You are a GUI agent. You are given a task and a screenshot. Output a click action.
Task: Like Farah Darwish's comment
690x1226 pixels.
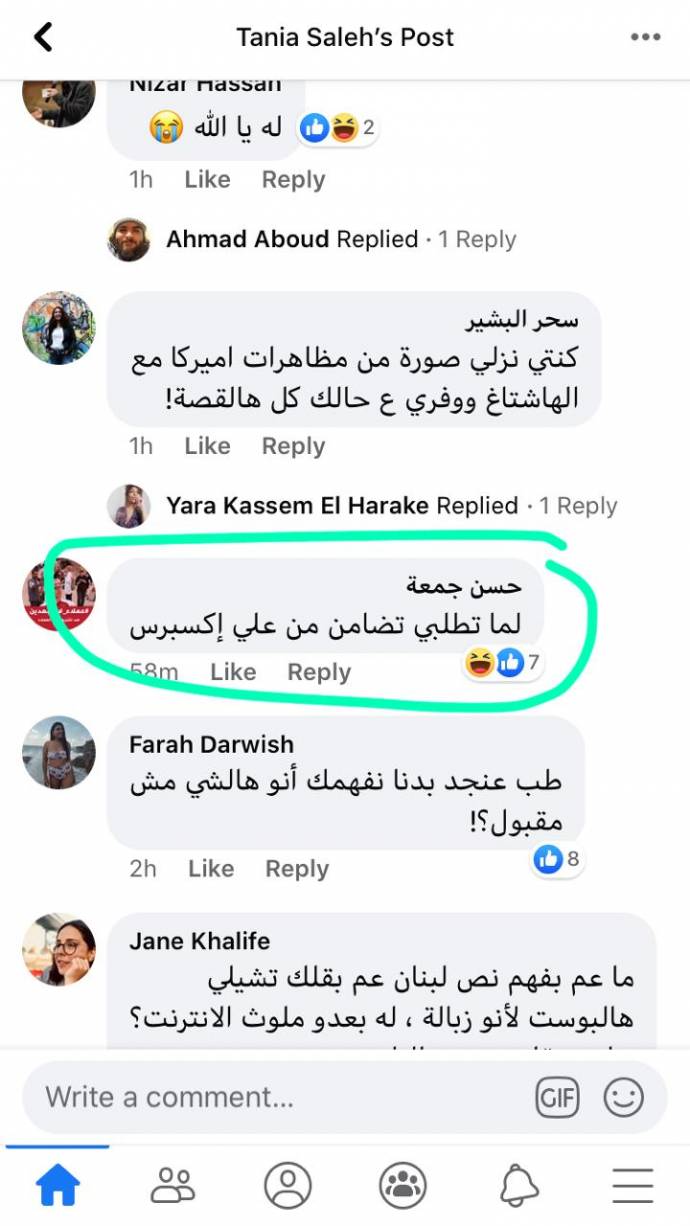tap(210, 869)
